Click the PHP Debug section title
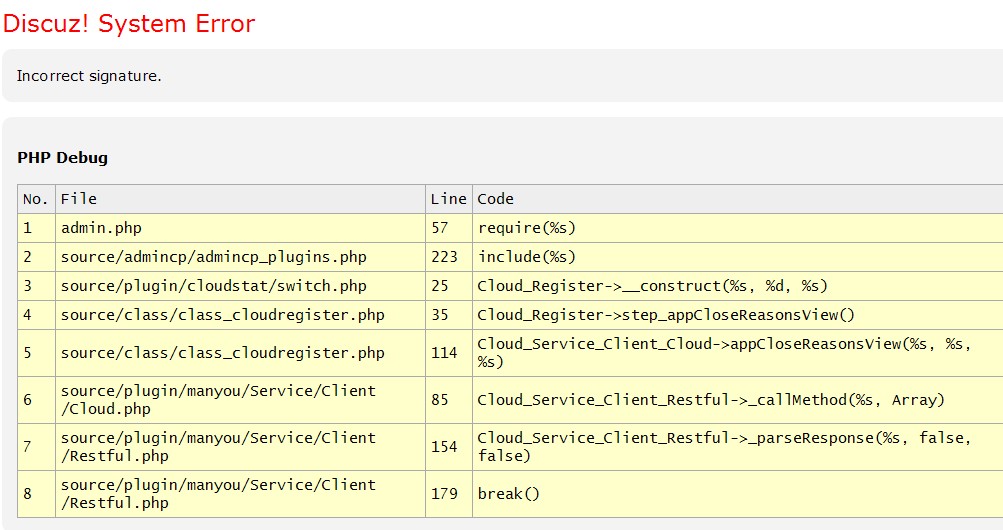Screen dimensions: 1003x530 [63, 157]
